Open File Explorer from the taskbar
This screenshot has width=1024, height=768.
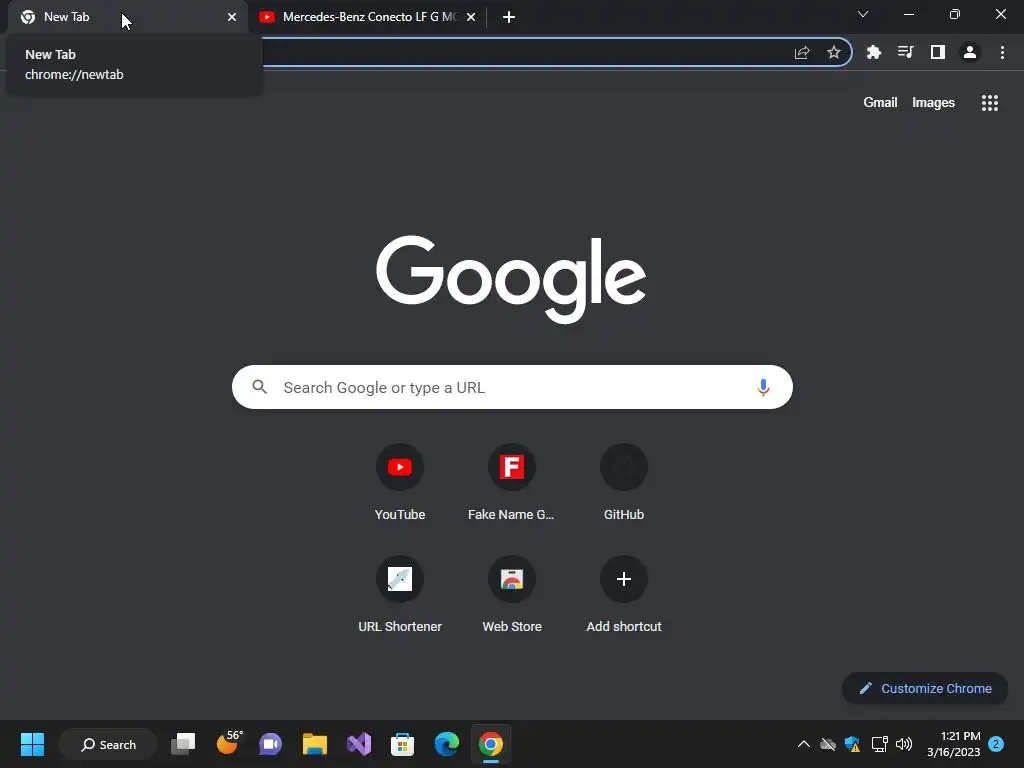point(315,744)
